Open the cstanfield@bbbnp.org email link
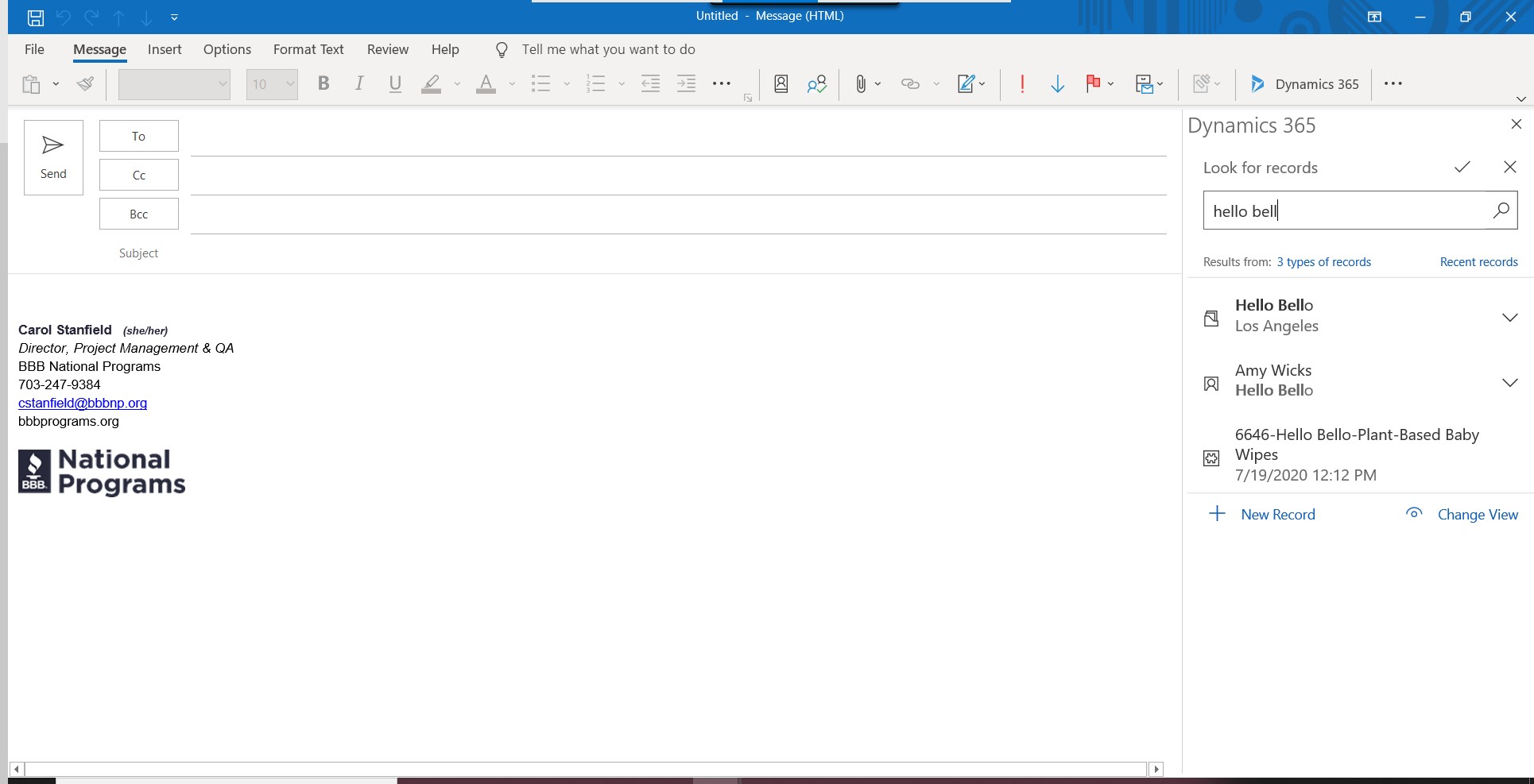 tap(83, 403)
